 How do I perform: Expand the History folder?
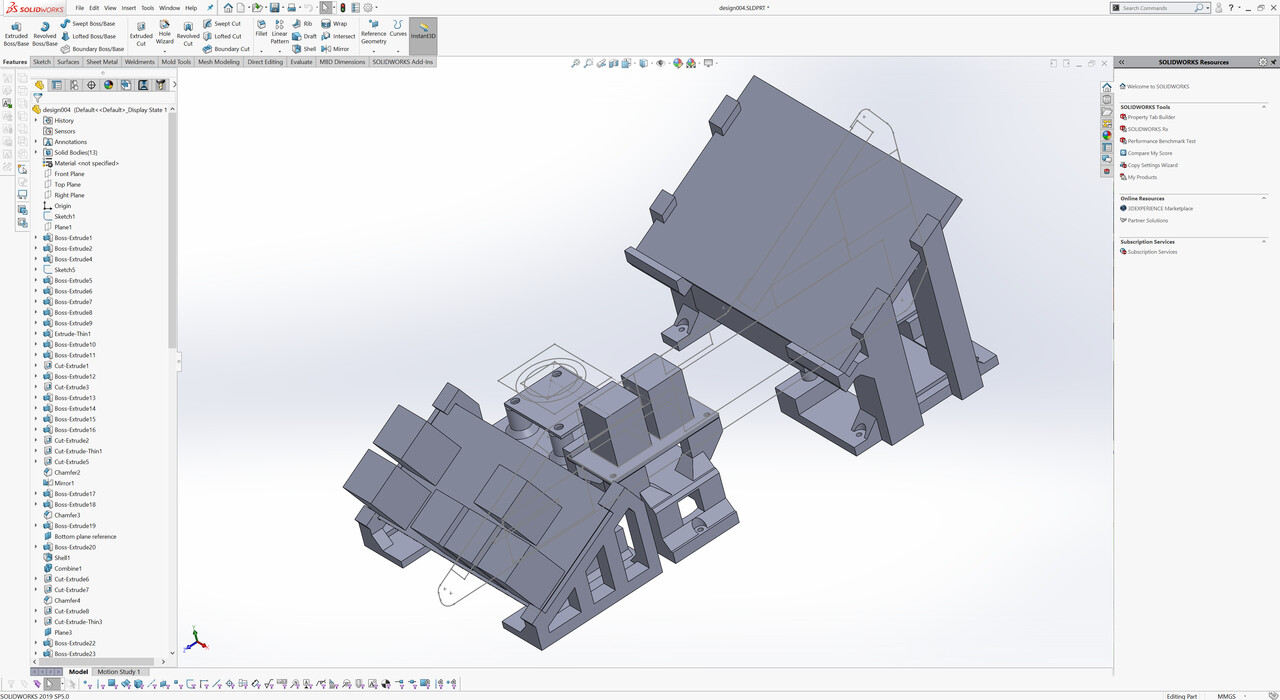(36, 120)
